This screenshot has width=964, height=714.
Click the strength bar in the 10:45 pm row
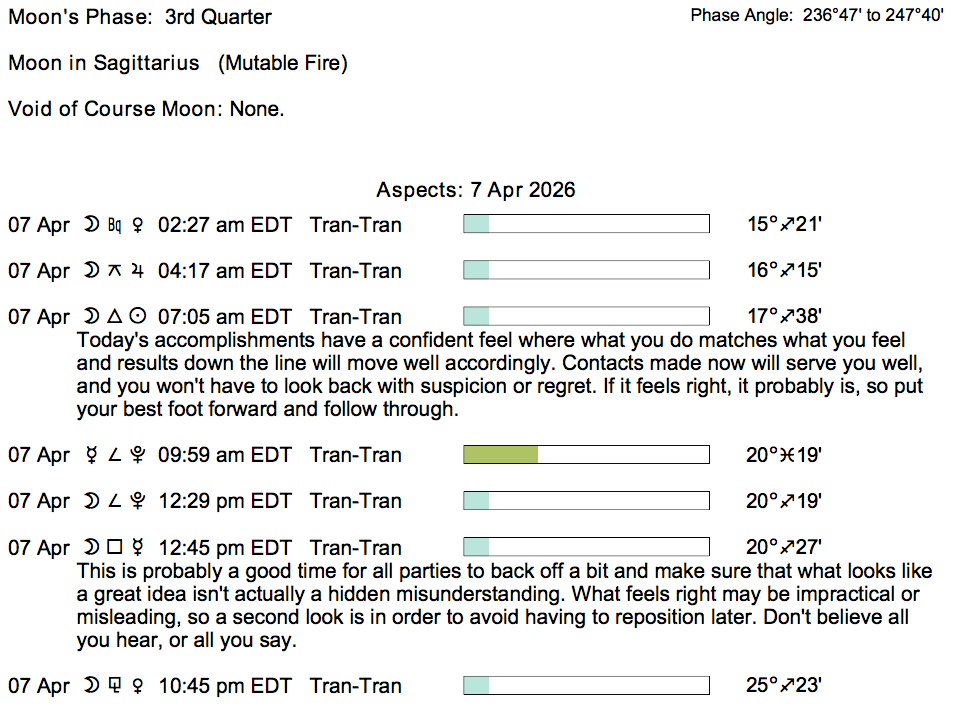[x=586, y=685]
